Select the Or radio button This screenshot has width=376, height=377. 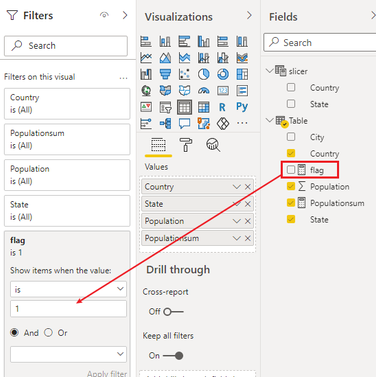pyautogui.click(x=48, y=332)
